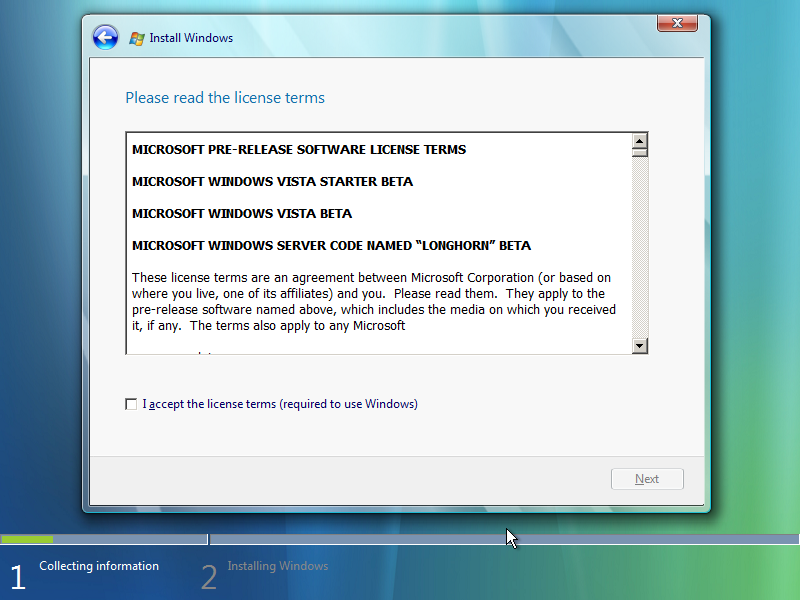
Task: Click the "Please read the license terms" heading
Action: [x=225, y=97]
